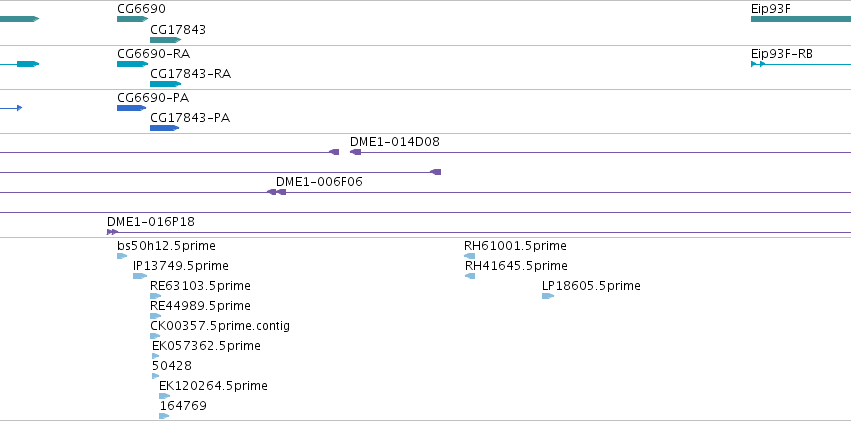
Task: Click the EK120264.5prime EST arrow
Action: click(164, 396)
